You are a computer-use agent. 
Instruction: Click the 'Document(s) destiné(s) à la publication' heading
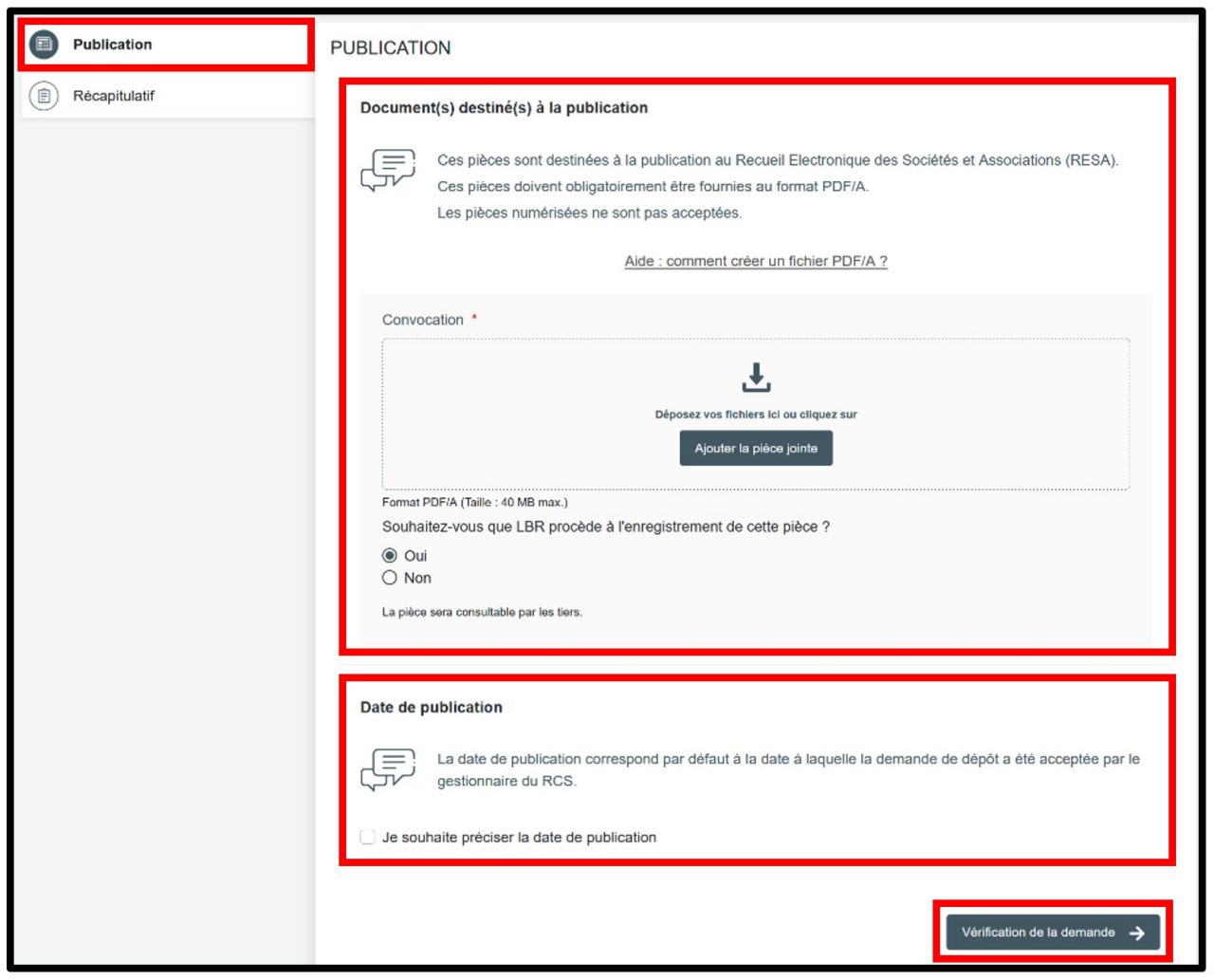(x=504, y=107)
